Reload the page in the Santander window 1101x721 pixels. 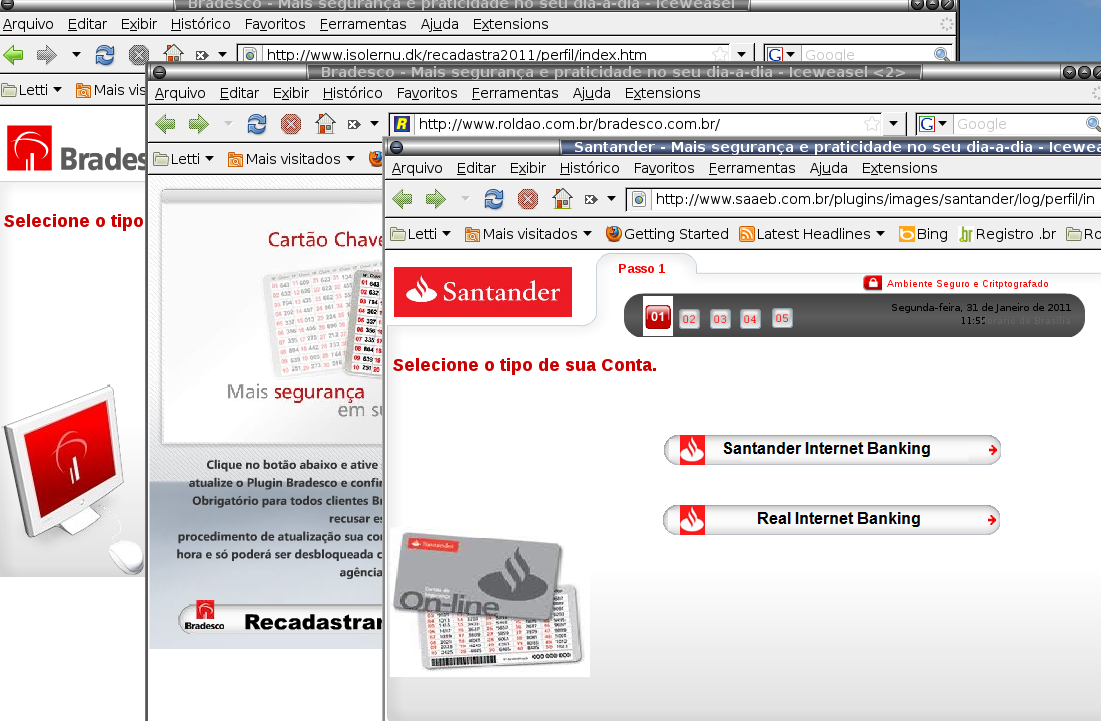[x=494, y=199]
